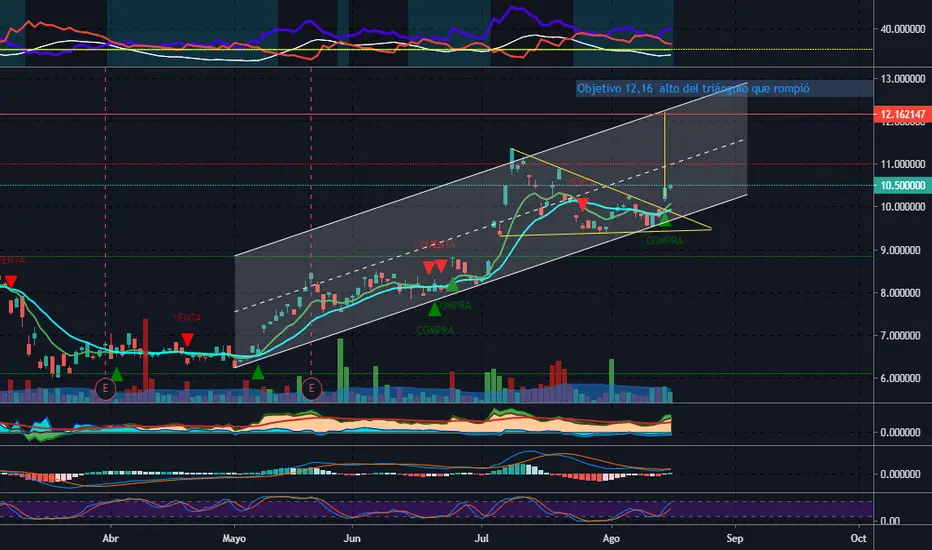Click the 6.000000 price scale label
Screen dimensions: 932x550
tap(902, 378)
